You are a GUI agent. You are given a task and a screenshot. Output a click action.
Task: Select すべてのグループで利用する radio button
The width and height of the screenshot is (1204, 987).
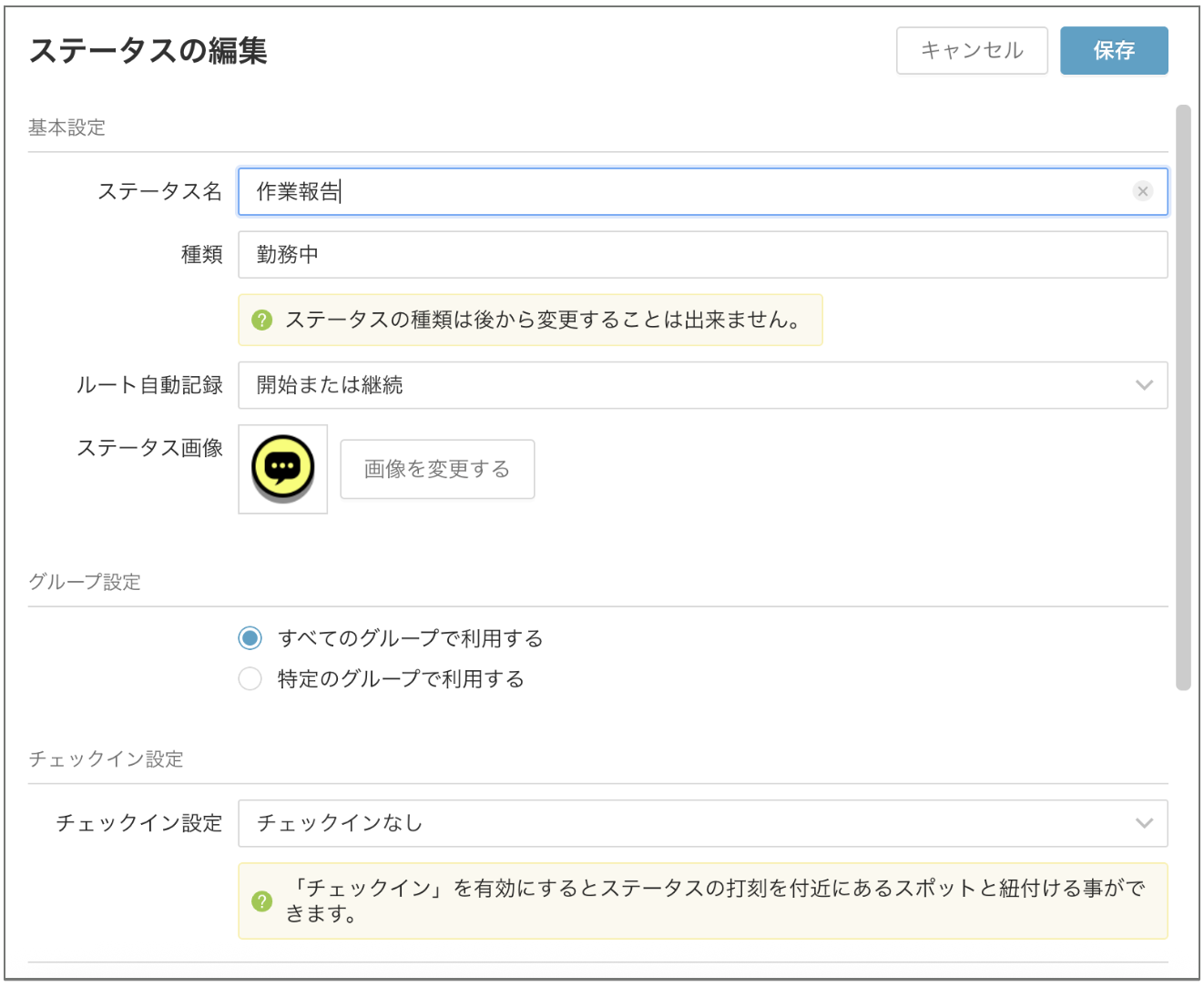point(250,638)
